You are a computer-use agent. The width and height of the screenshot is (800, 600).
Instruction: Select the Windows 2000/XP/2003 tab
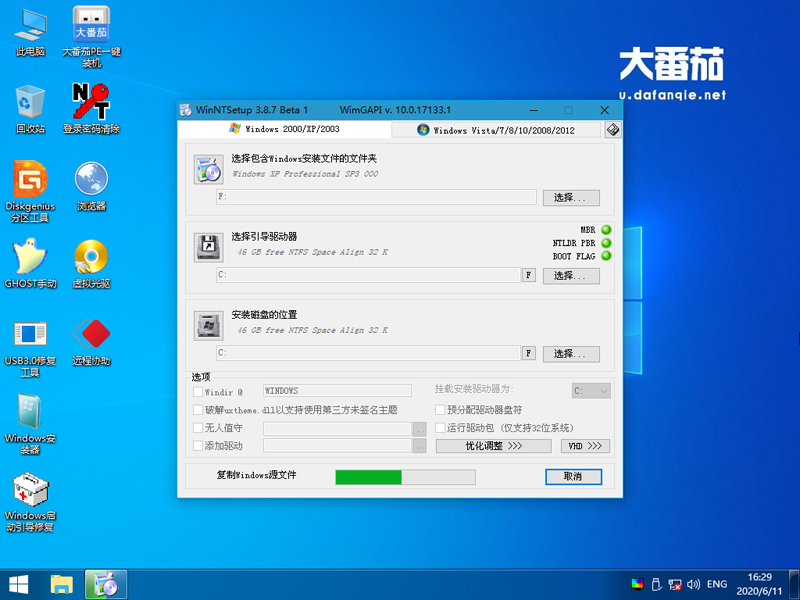[x=300, y=129]
